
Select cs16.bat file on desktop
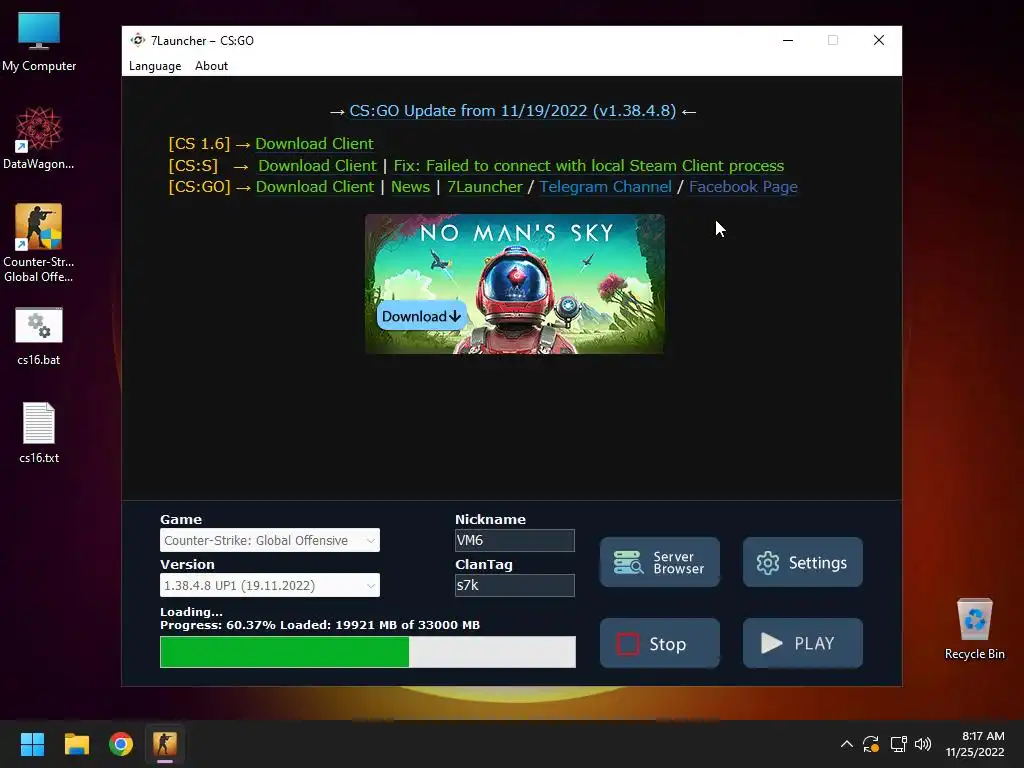tap(39, 336)
